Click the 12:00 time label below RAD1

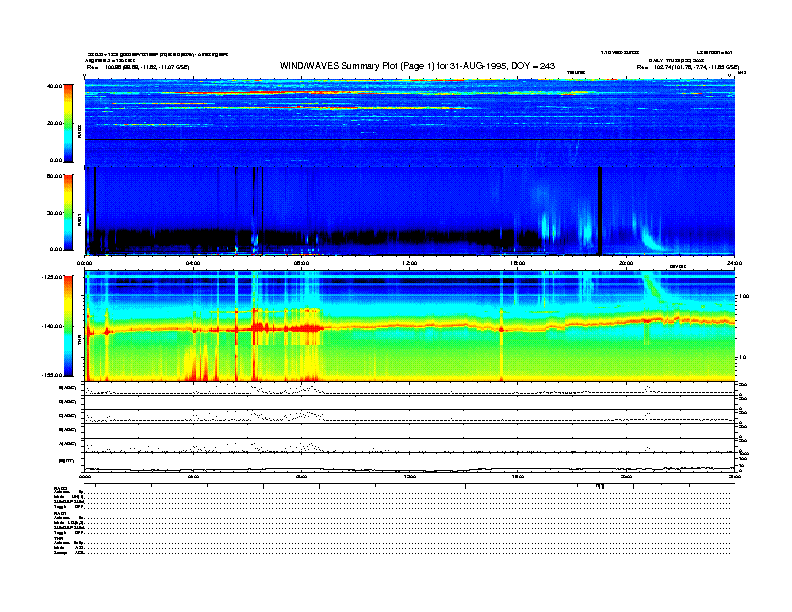point(410,263)
